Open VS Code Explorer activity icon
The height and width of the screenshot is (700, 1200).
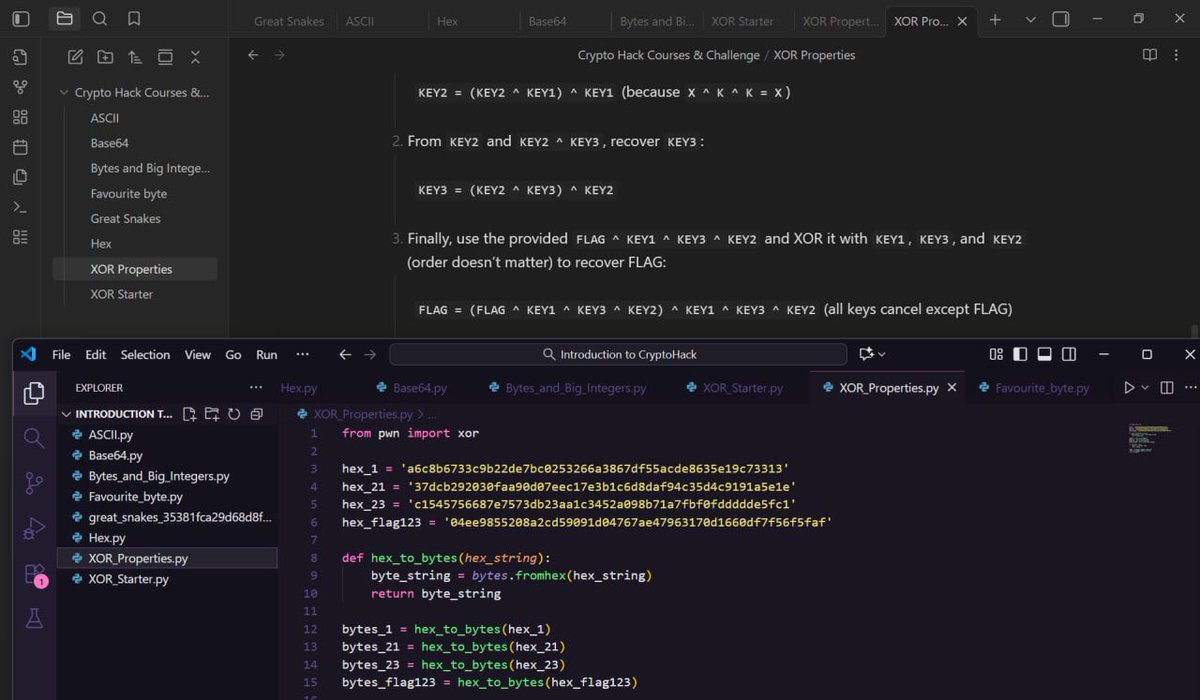point(34,393)
